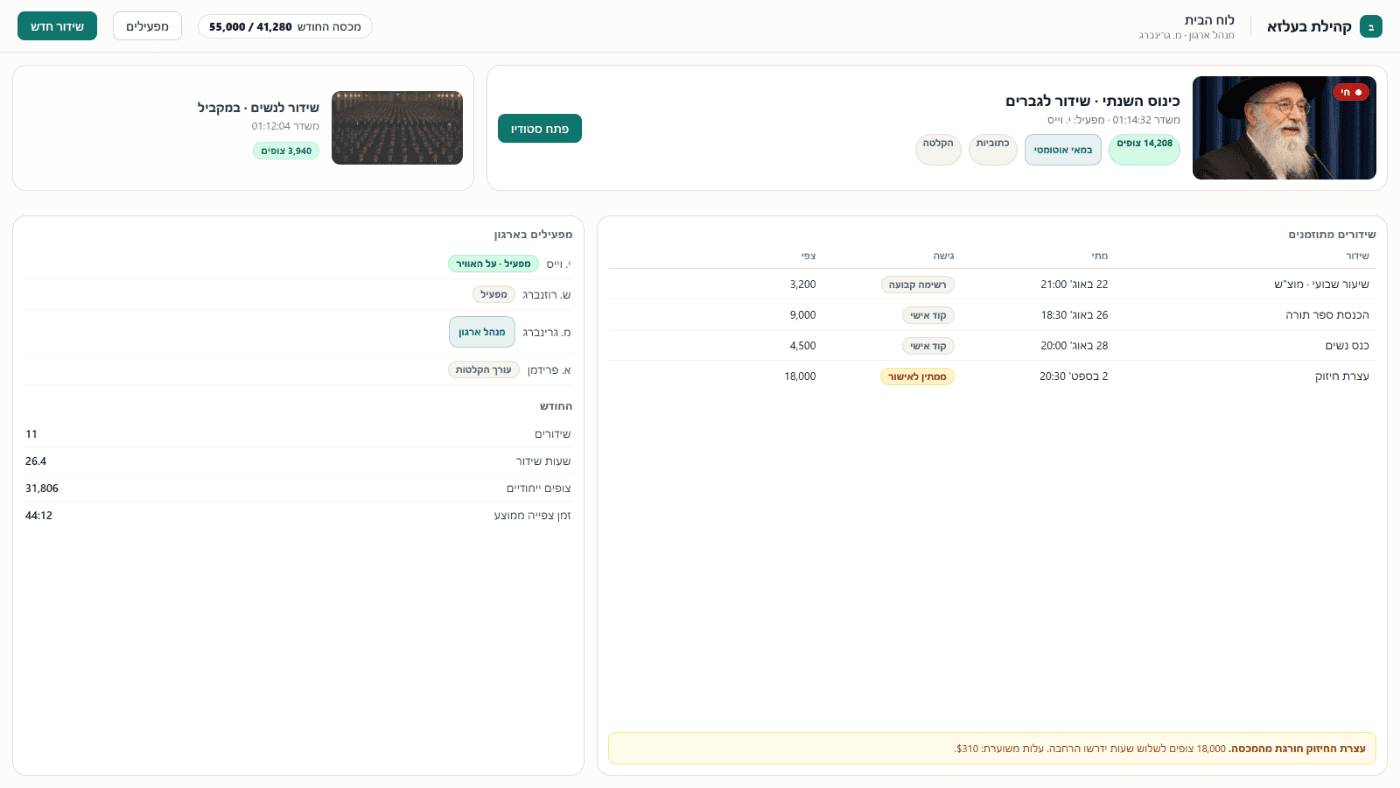Click the קהילת בעלזא logo icon

point(1371,26)
